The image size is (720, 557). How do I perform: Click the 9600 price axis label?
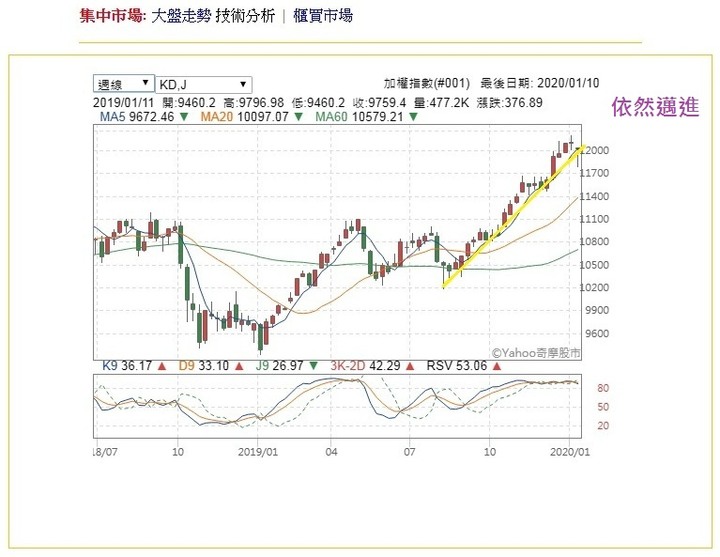pyautogui.click(x=596, y=334)
